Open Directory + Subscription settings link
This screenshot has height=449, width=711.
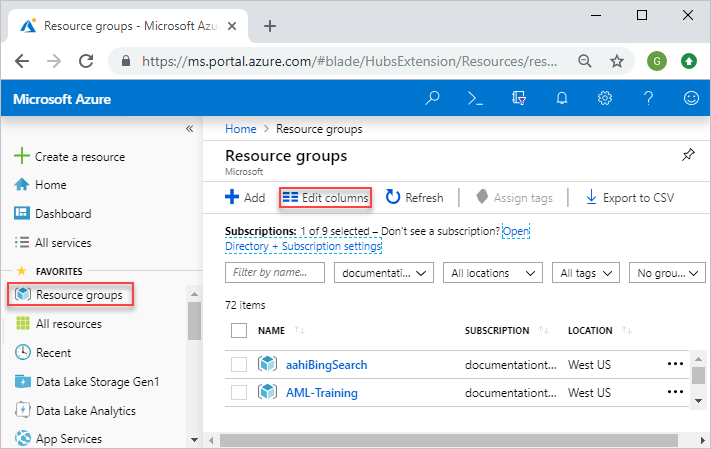pos(303,246)
